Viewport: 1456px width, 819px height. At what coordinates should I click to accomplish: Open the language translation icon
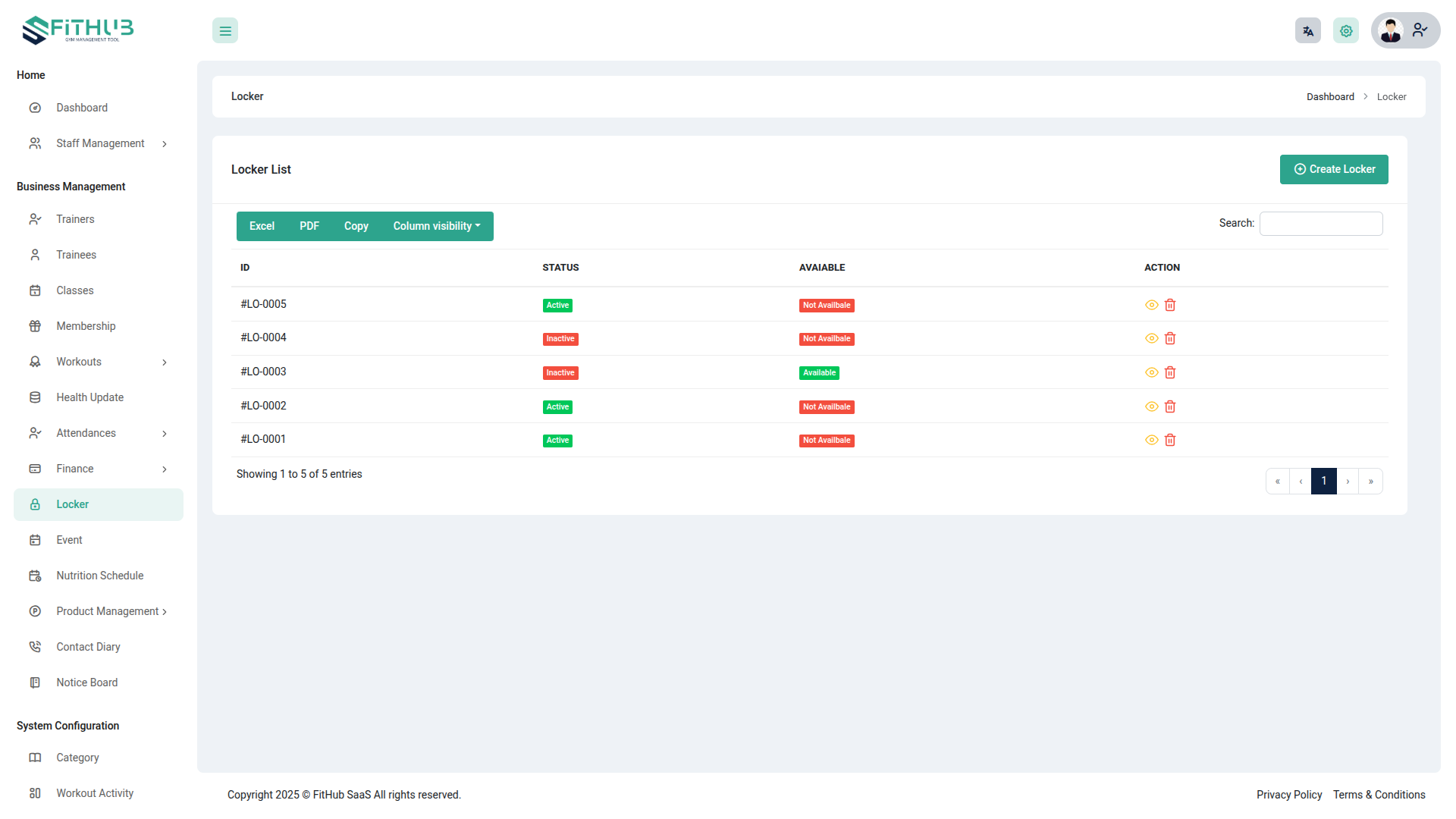coord(1307,31)
